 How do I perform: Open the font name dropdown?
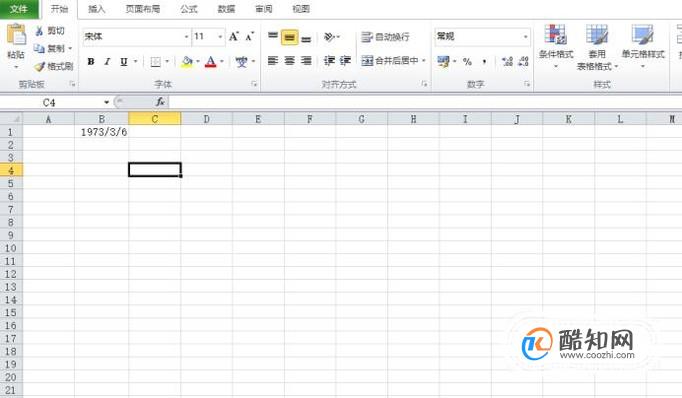tap(187, 37)
